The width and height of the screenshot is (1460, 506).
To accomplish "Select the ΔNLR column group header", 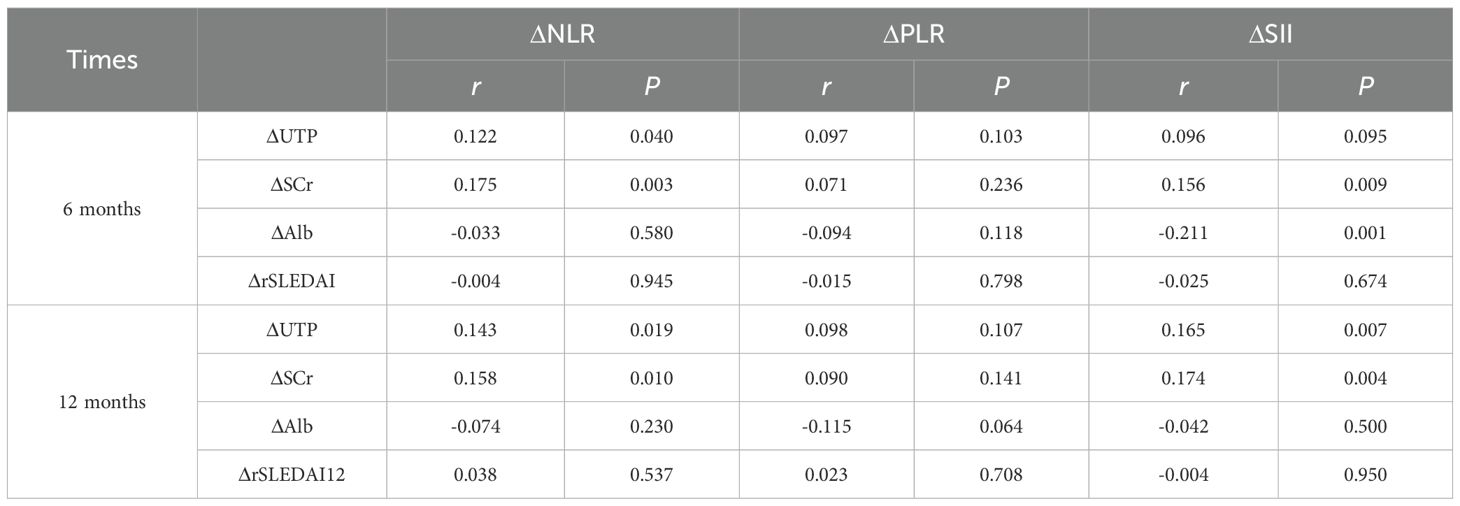I will 562,34.
